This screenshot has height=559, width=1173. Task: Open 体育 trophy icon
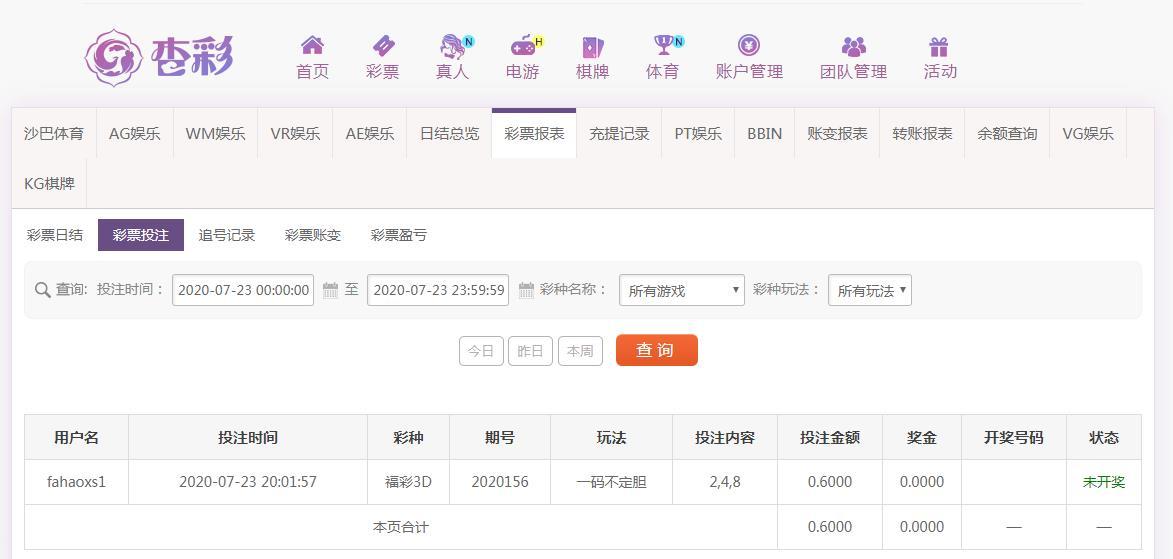tap(663, 46)
